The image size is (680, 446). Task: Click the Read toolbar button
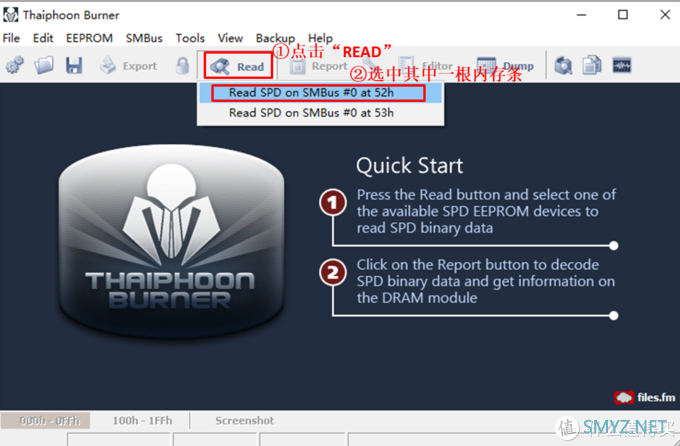pyautogui.click(x=238, y=66)
